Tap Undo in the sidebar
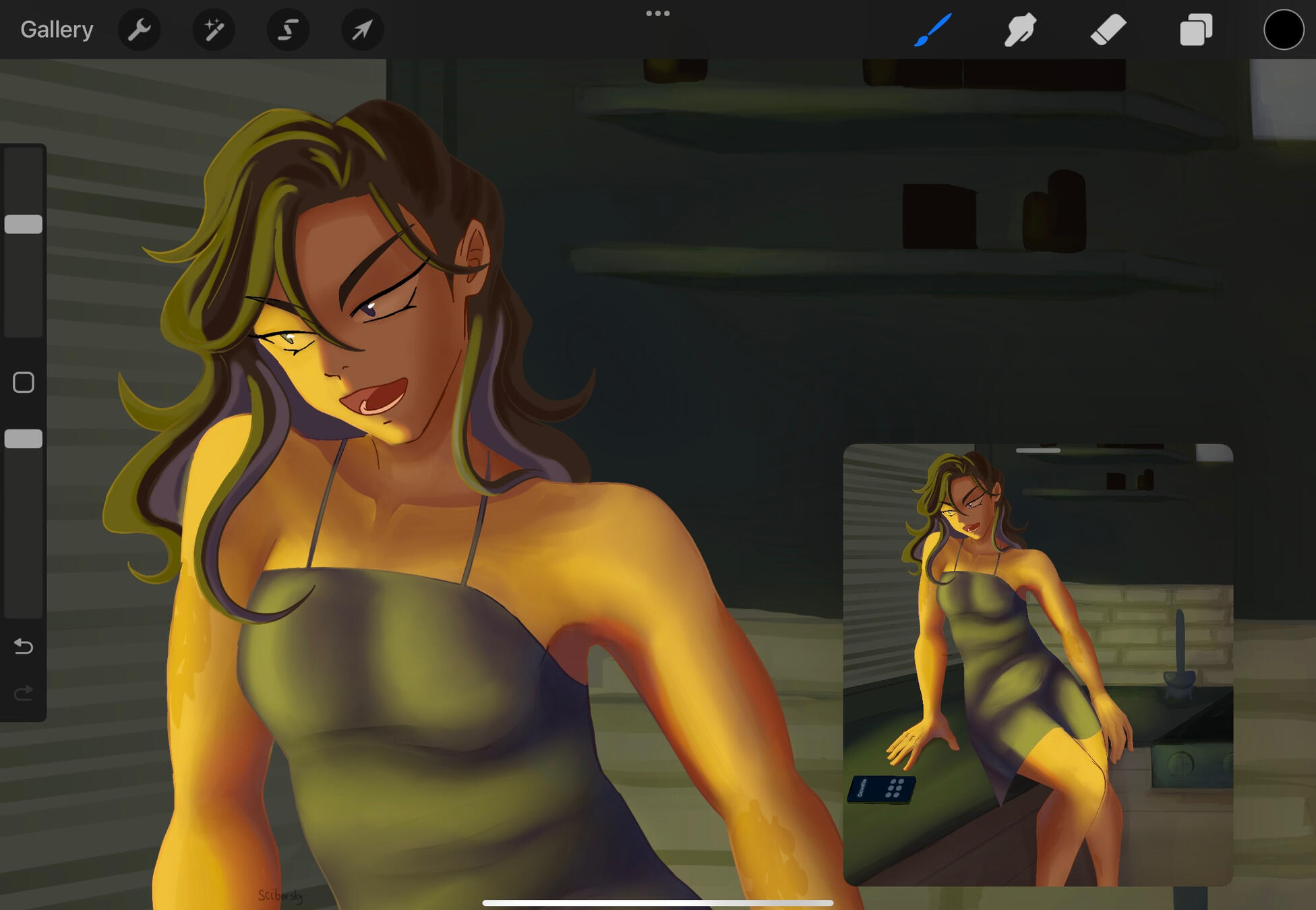 pos(23,646)
